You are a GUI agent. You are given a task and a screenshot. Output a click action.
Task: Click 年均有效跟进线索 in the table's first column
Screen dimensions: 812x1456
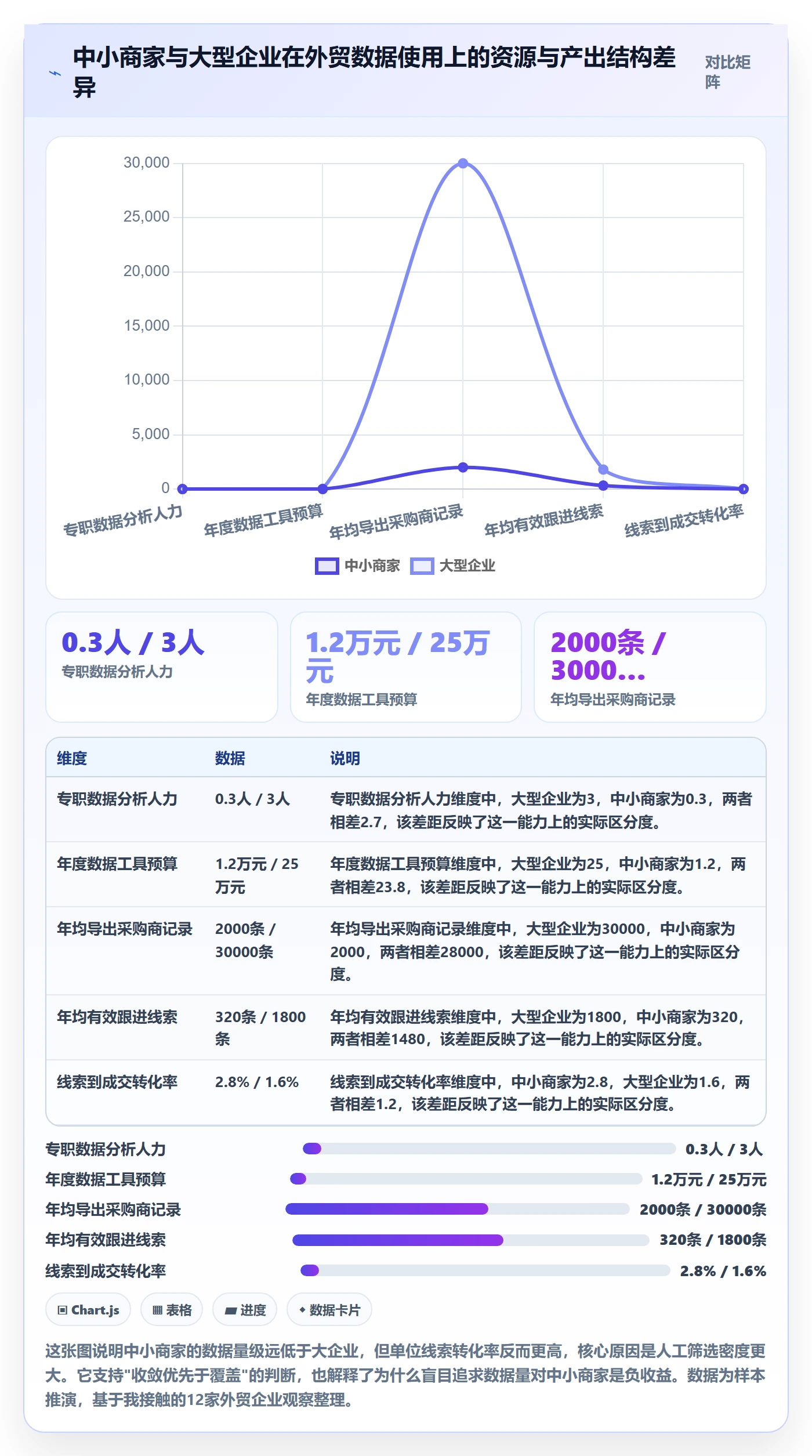point(117,1017)
